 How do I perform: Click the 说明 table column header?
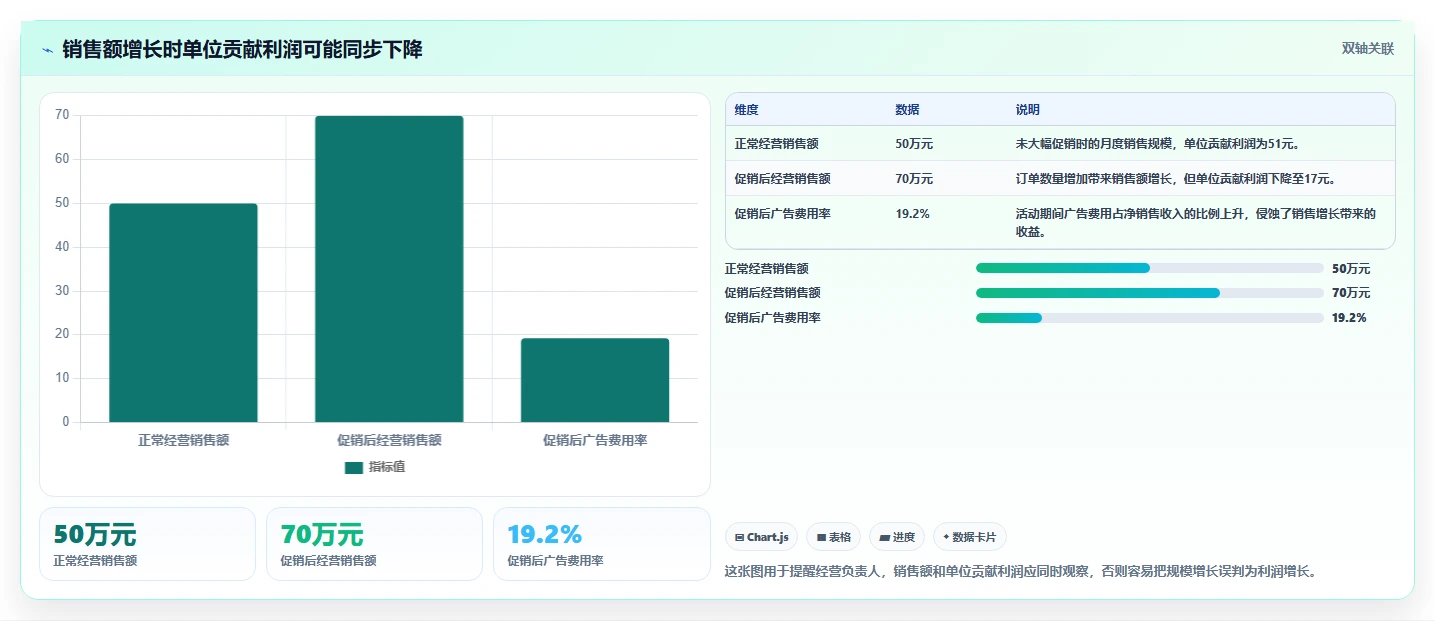pos(1027,110)
